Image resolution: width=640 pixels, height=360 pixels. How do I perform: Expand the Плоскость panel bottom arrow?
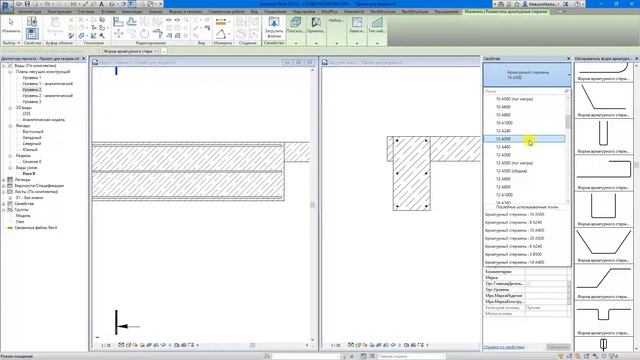tap(296, 43)
